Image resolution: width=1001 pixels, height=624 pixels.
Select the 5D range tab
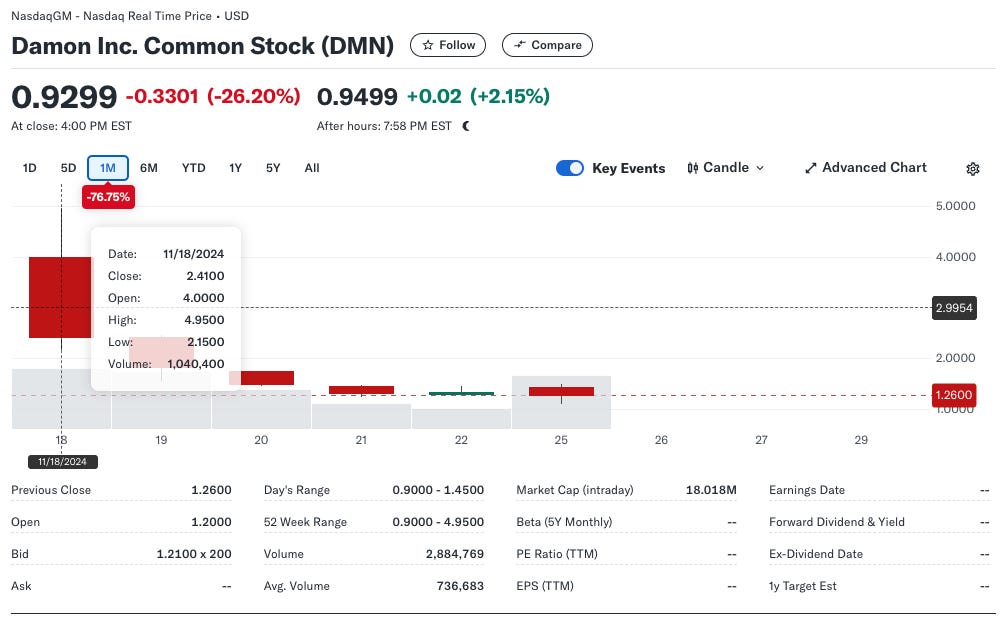pos(68,168)
